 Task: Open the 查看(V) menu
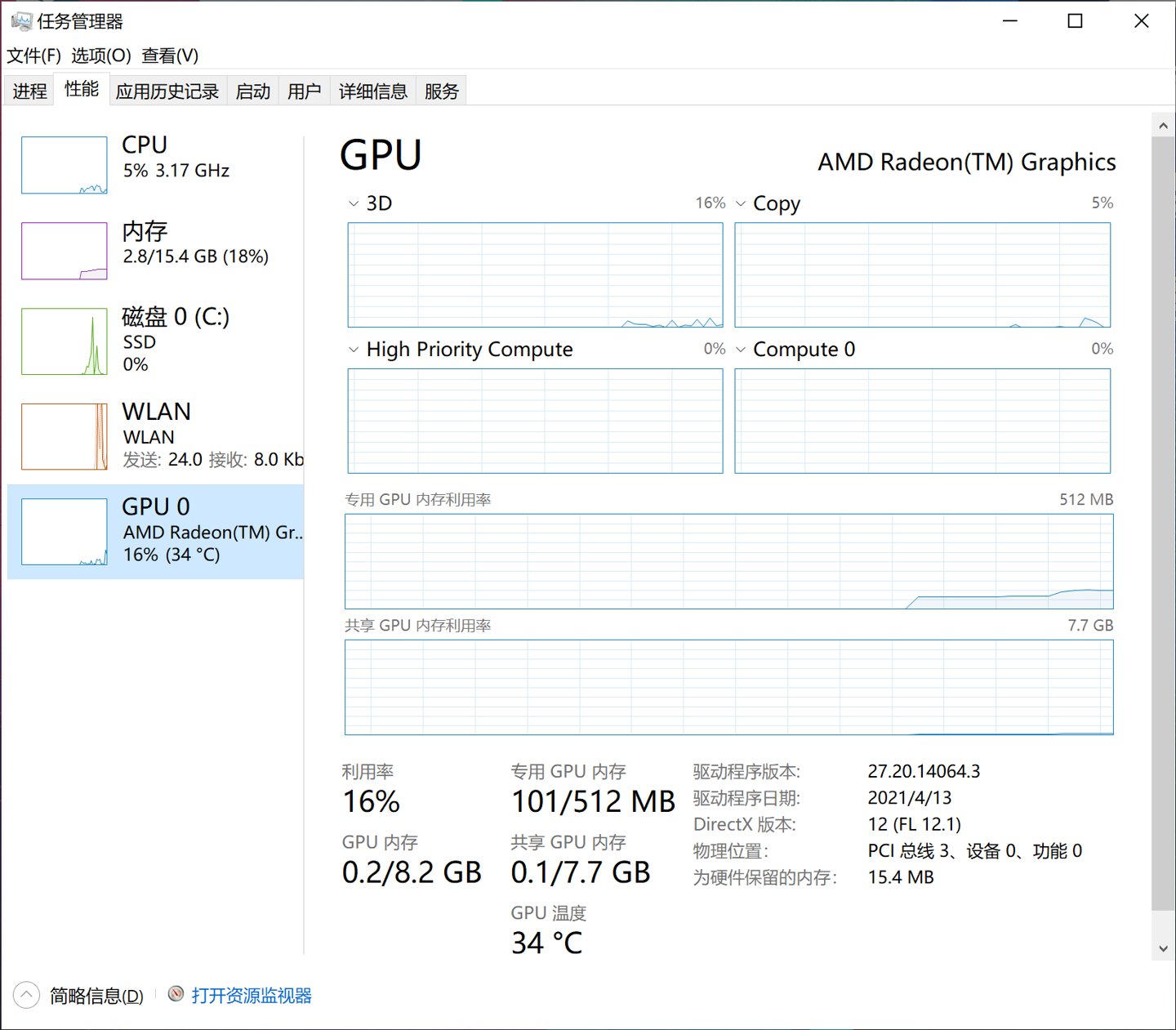170,56
